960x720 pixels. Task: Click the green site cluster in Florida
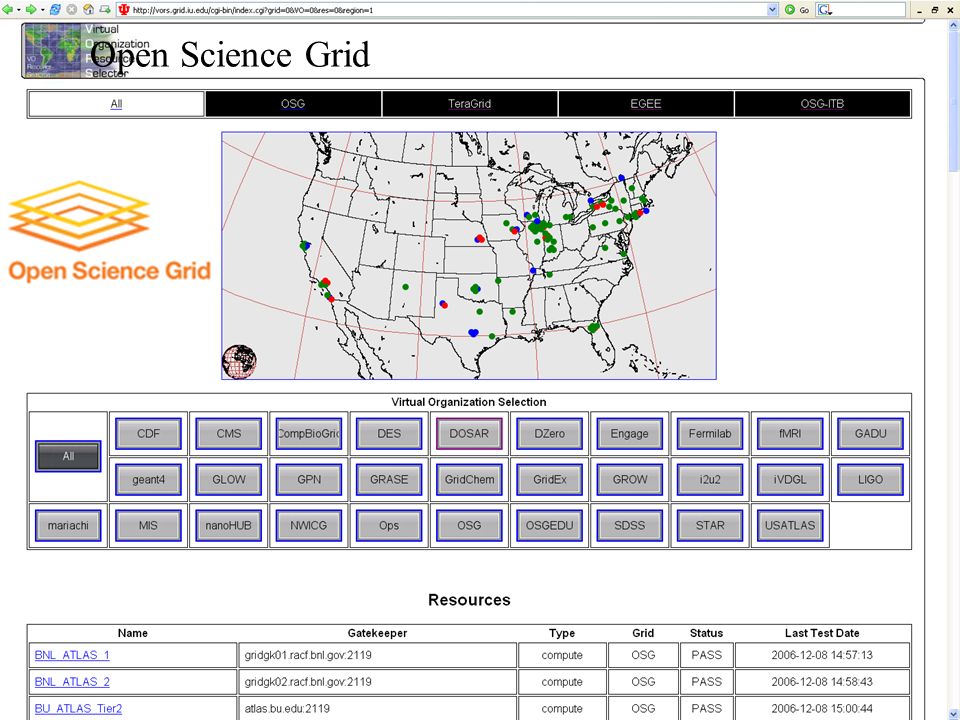tap(593, 328)
